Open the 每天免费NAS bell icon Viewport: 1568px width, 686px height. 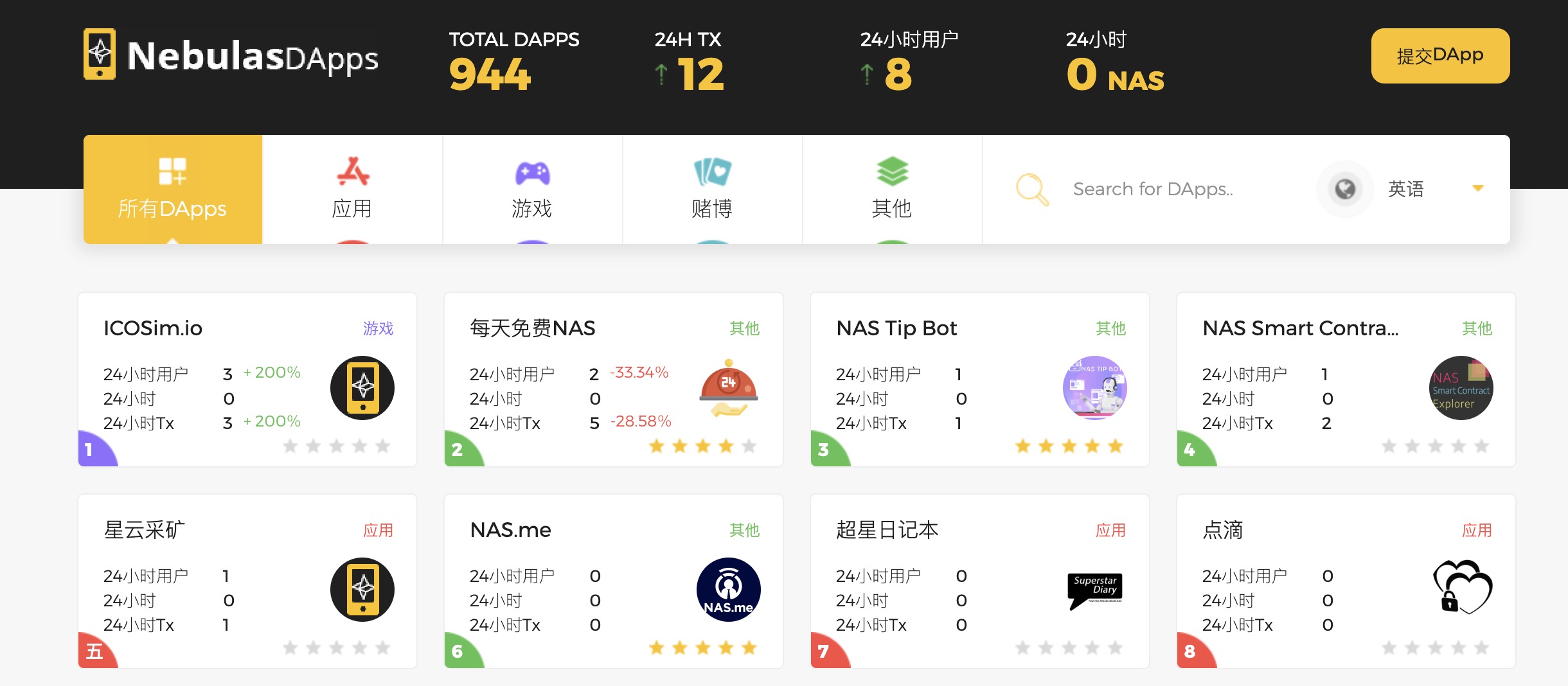coord(729,388)
